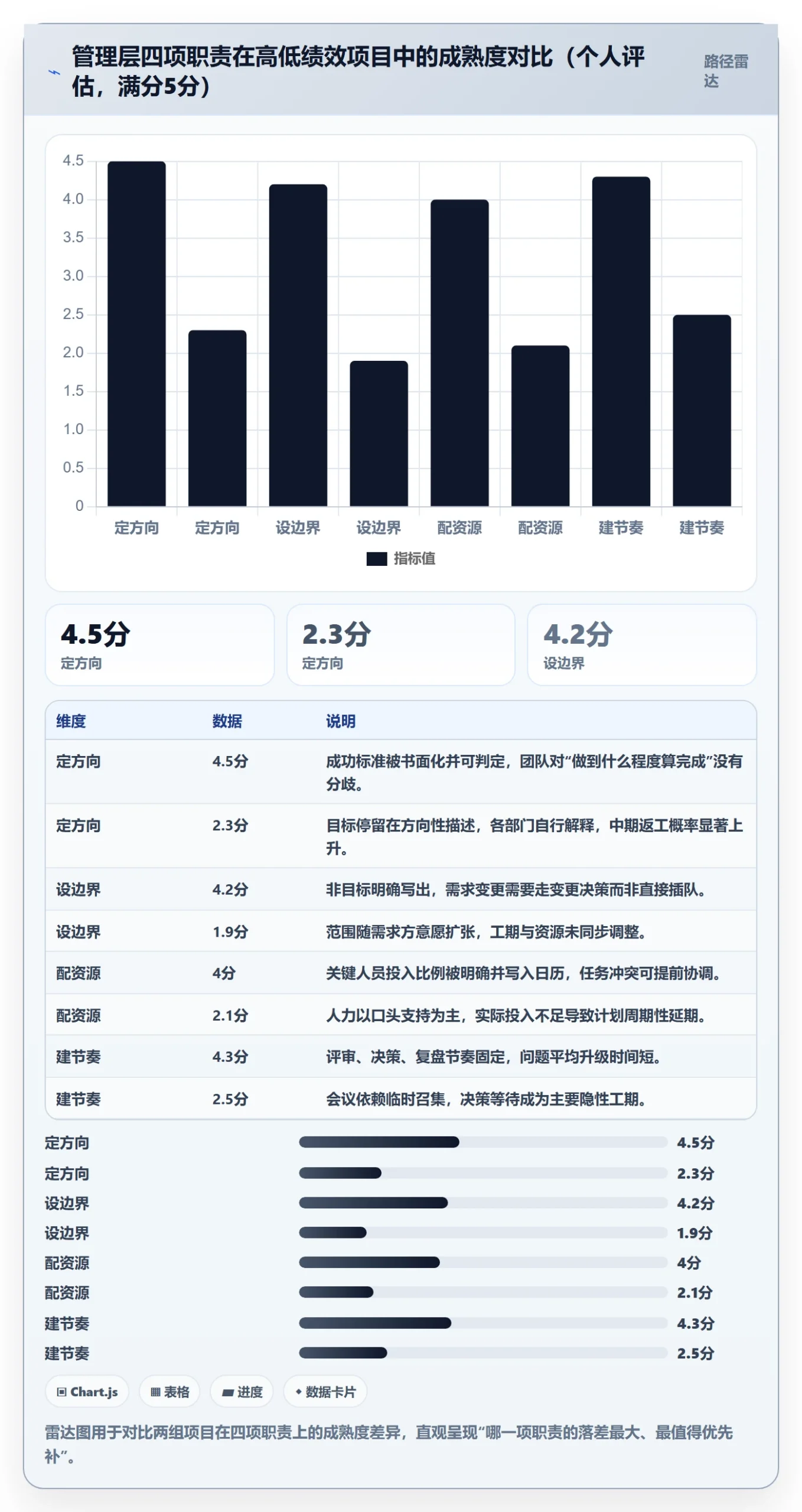Click table text starting 评审、决策、复盘节奏固定

point(494,1056)
